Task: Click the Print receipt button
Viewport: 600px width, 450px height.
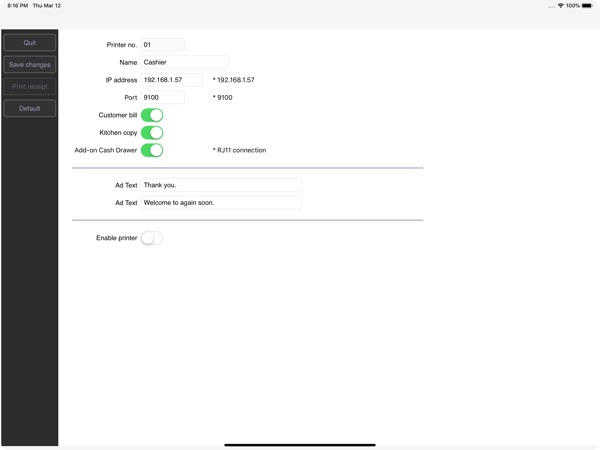Action: pyautogui.click(x=29, y=86)
